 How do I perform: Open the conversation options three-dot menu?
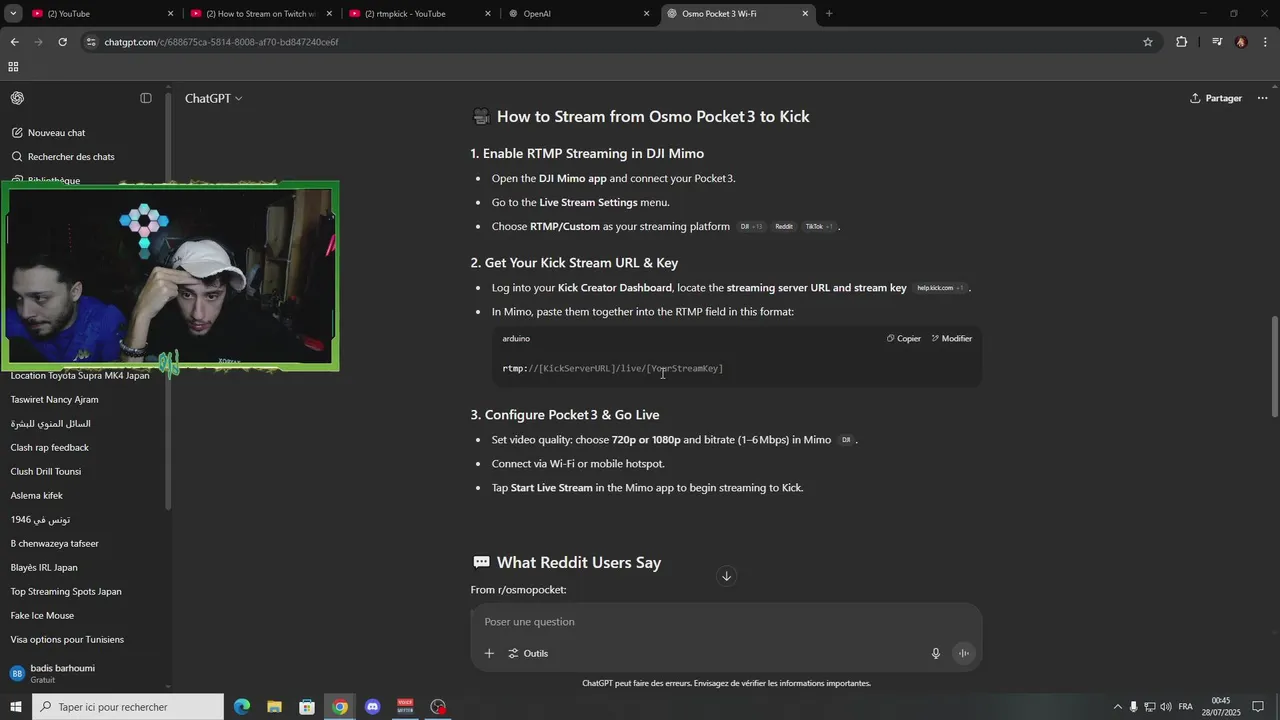point(1262,98)
